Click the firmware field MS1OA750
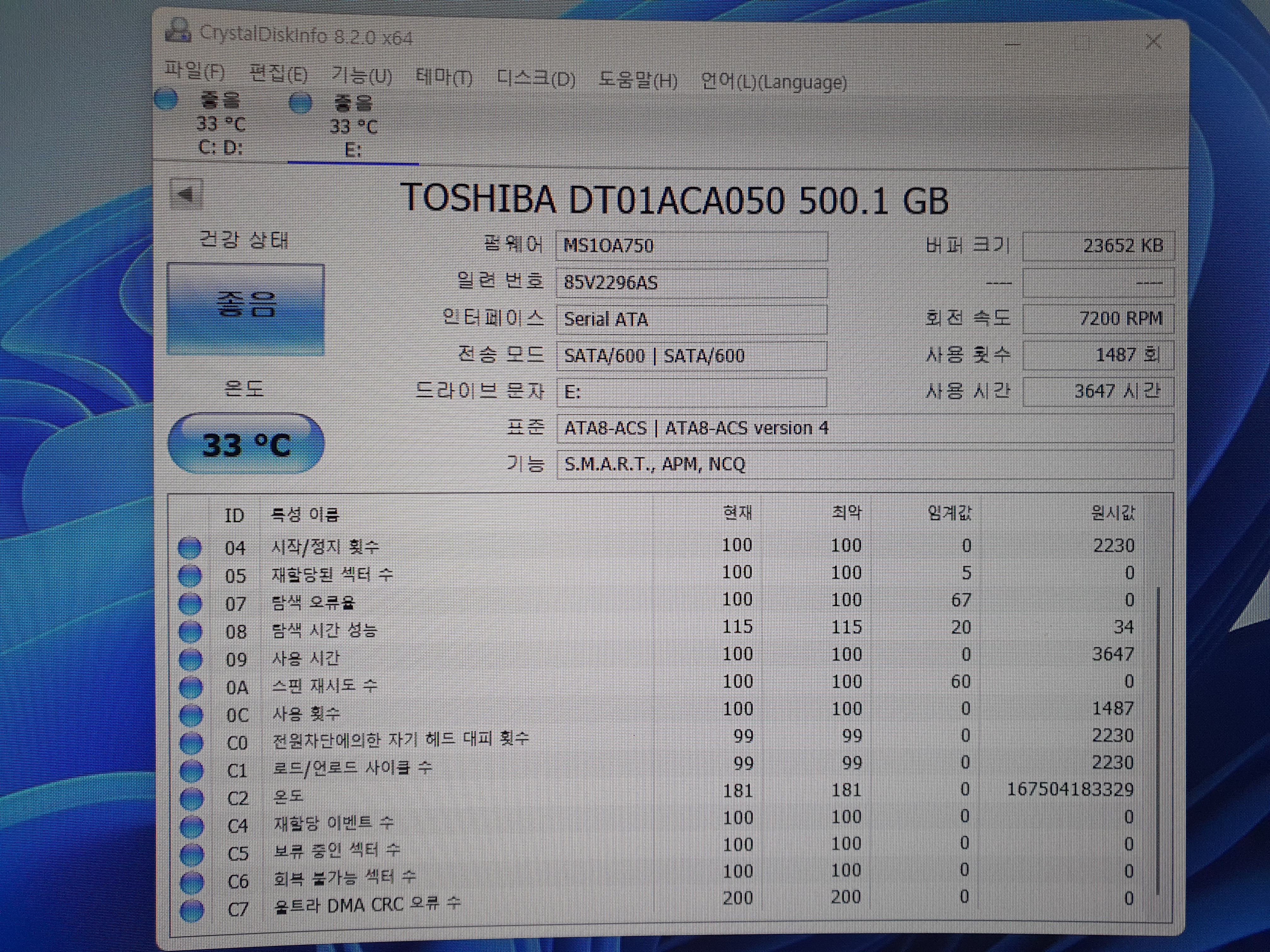Screen dimensions: 1270x952 (x=691, y=246)
